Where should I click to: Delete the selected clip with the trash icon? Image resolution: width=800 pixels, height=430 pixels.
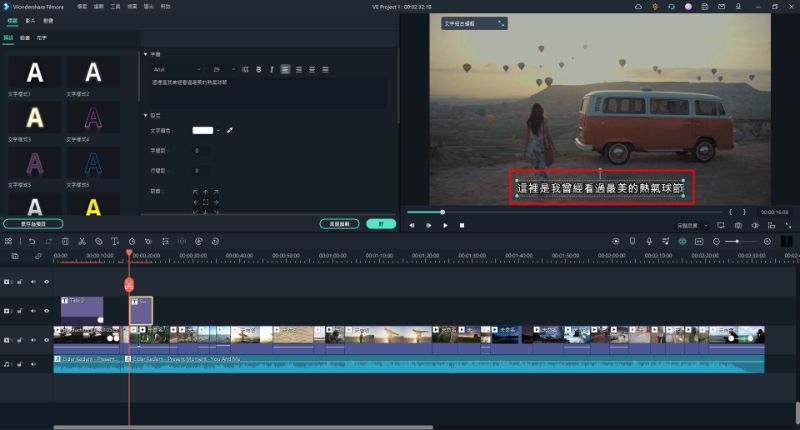(65, 241)
